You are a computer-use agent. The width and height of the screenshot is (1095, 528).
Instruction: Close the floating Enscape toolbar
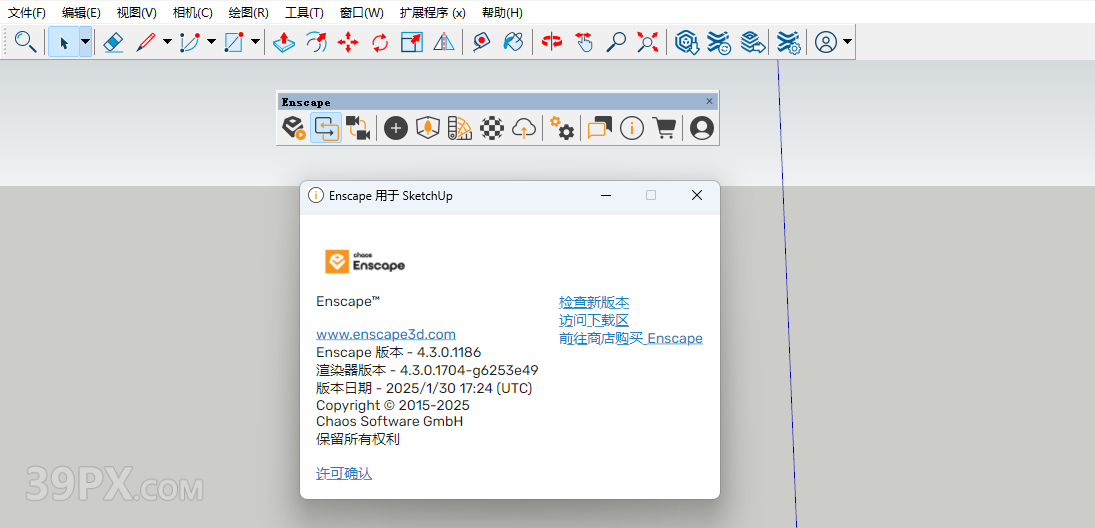(710, 101)
